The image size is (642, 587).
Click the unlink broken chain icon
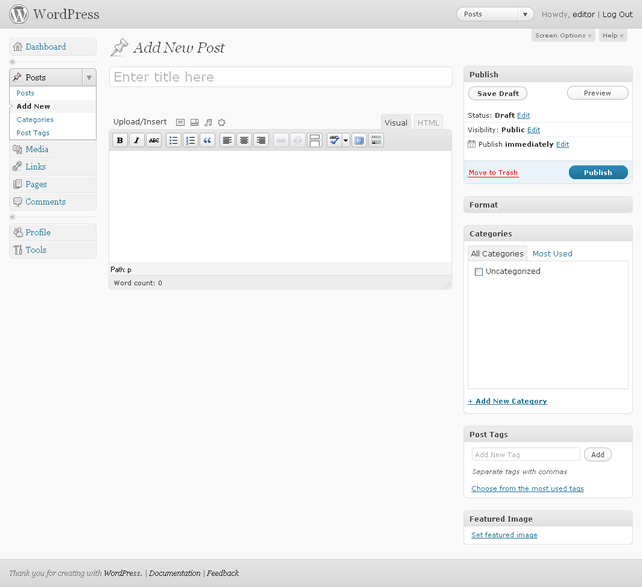[298, 140]
